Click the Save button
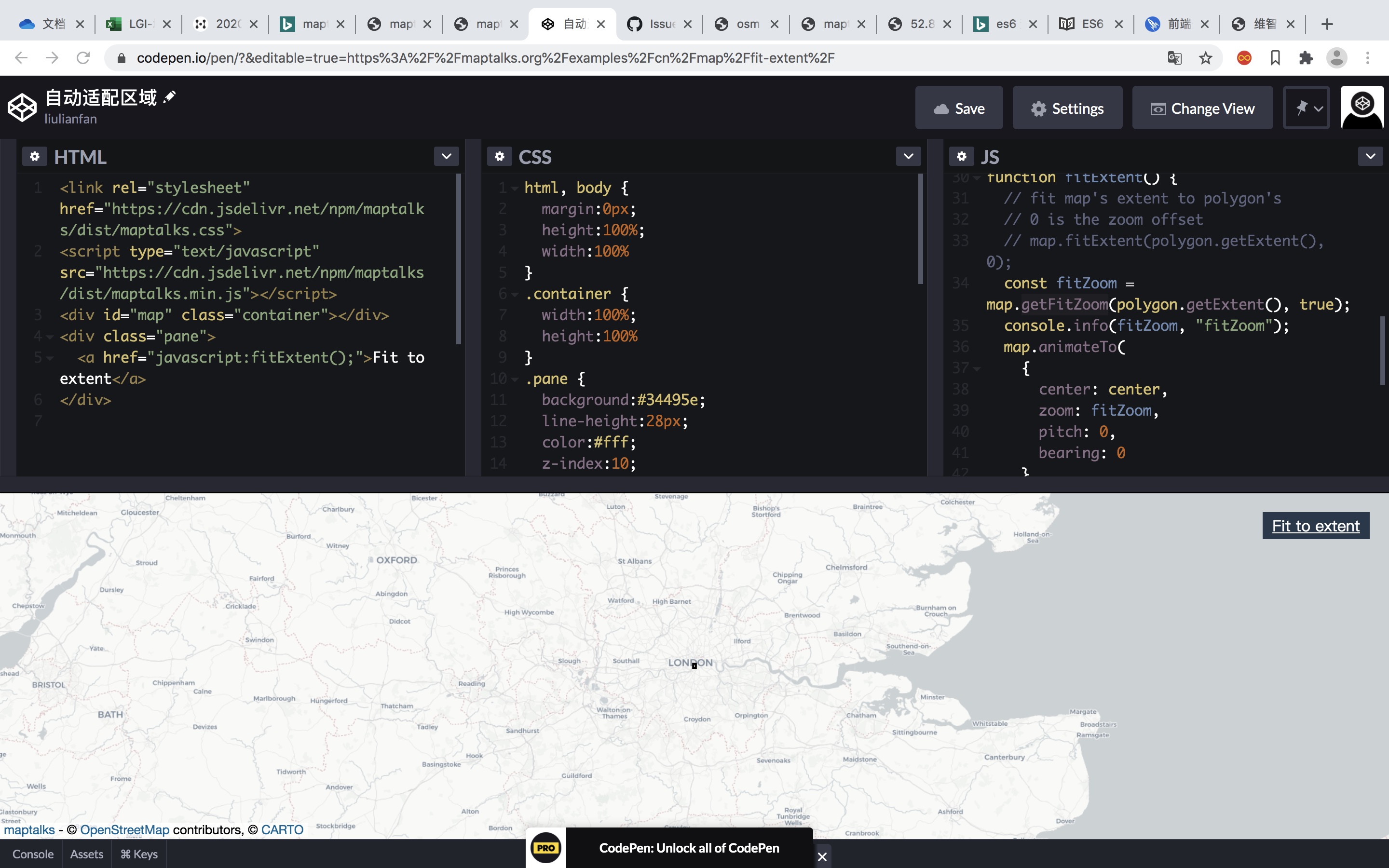 coord(958,108)
